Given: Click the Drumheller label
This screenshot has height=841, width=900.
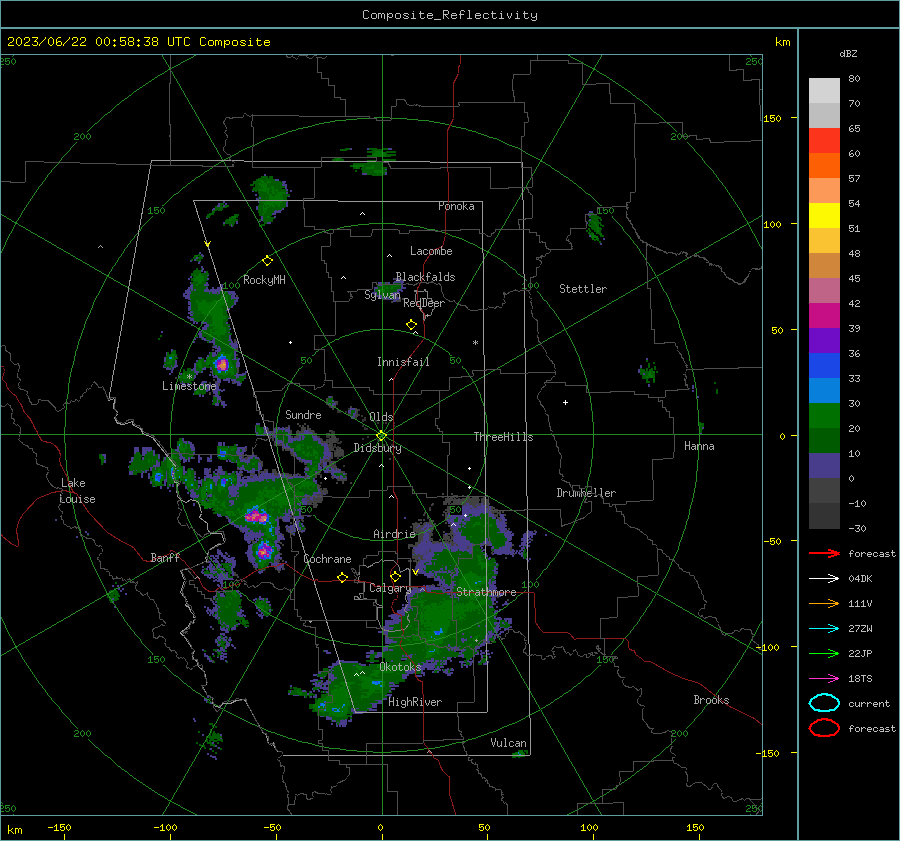Looking at the screenshot, I should pos(586,493).
